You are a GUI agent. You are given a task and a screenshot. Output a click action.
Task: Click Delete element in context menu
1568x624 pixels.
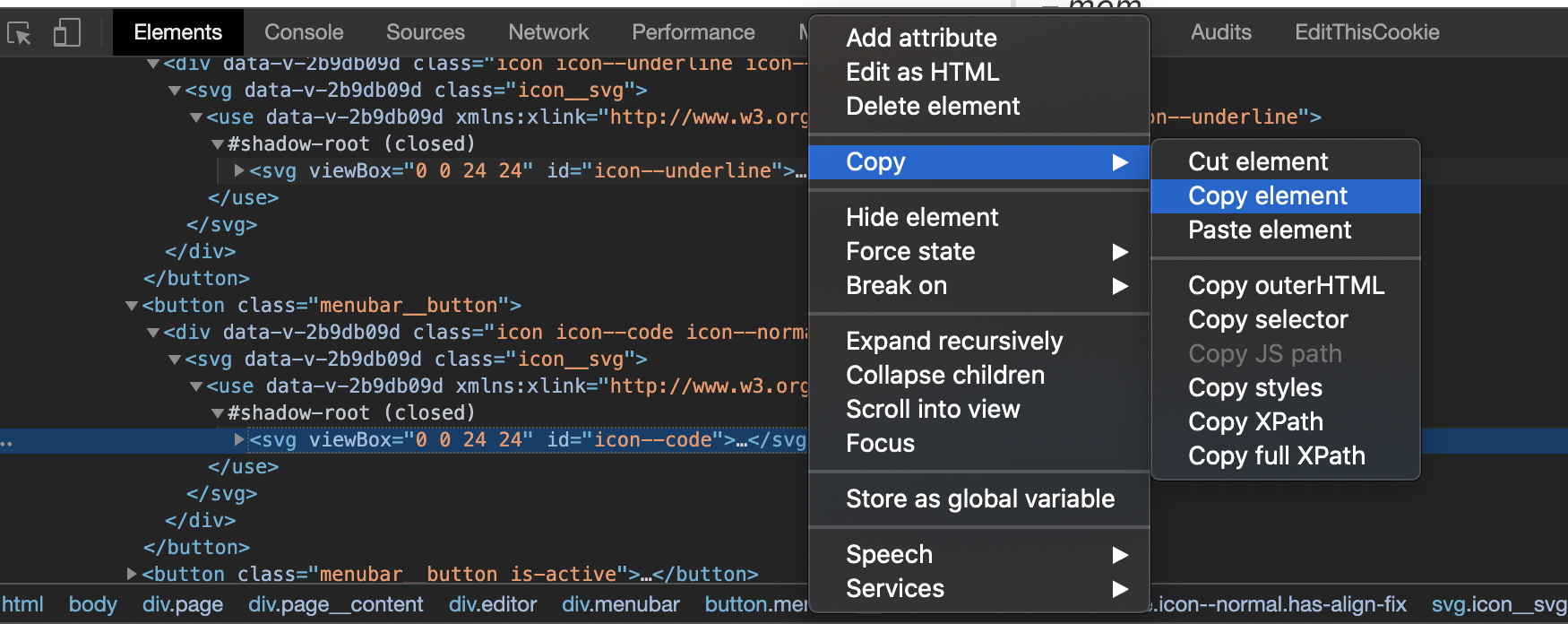tap(978, 106)
